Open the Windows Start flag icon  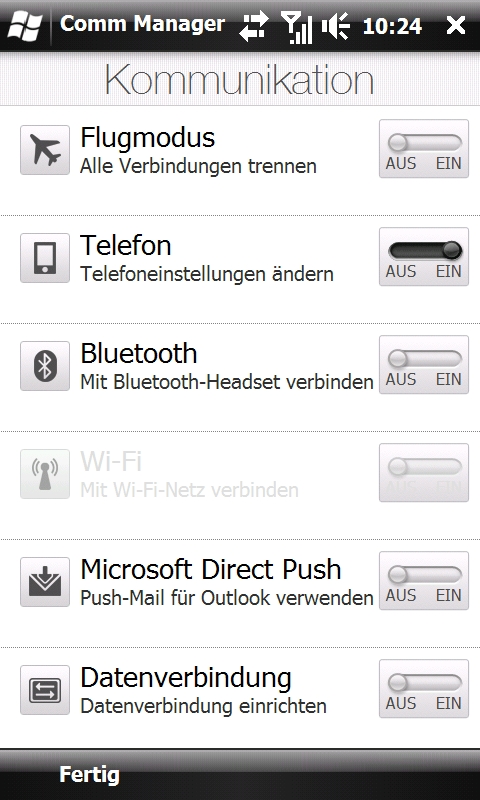pos(25,25)
